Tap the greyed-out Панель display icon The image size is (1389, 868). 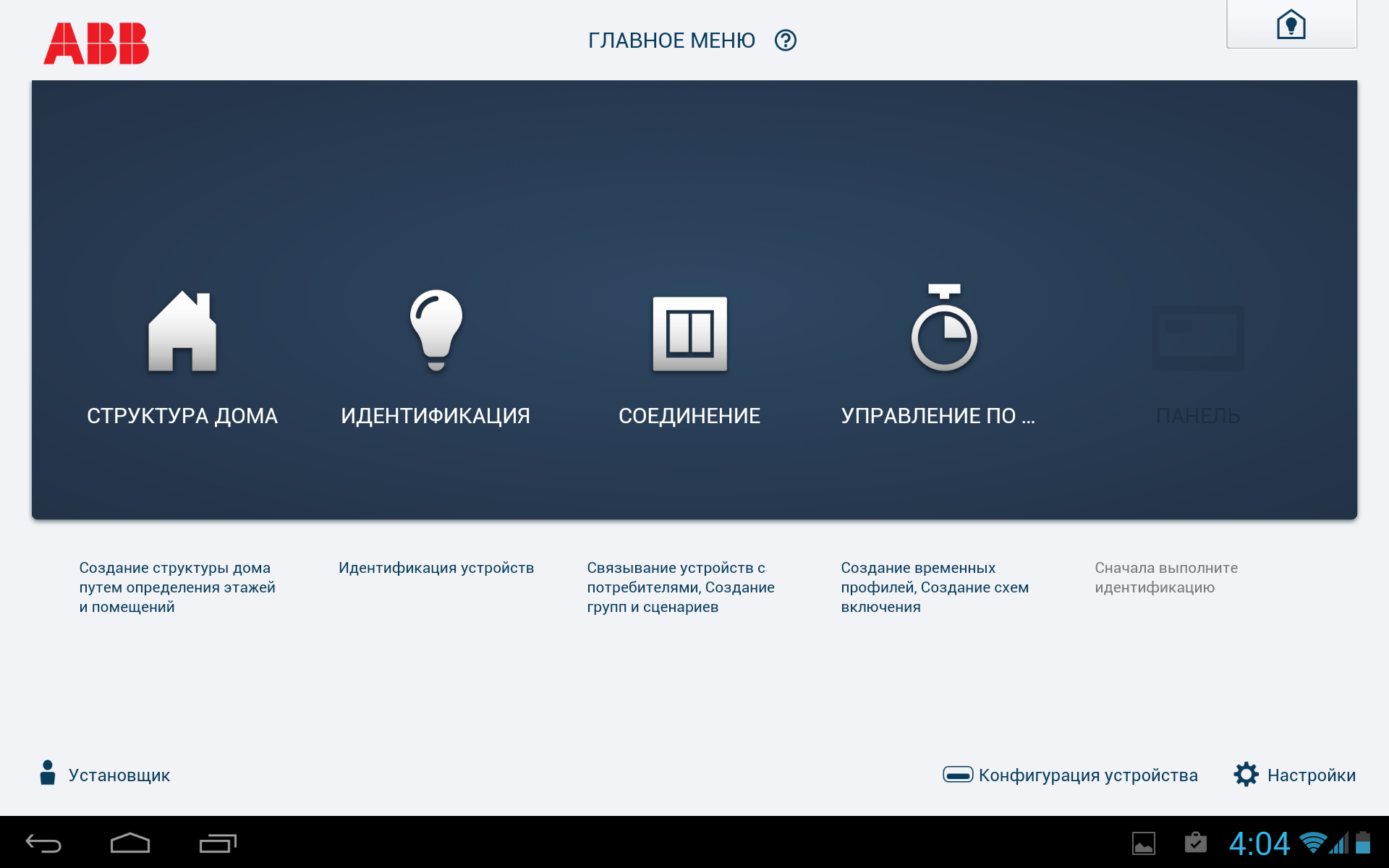(1197, 338)
